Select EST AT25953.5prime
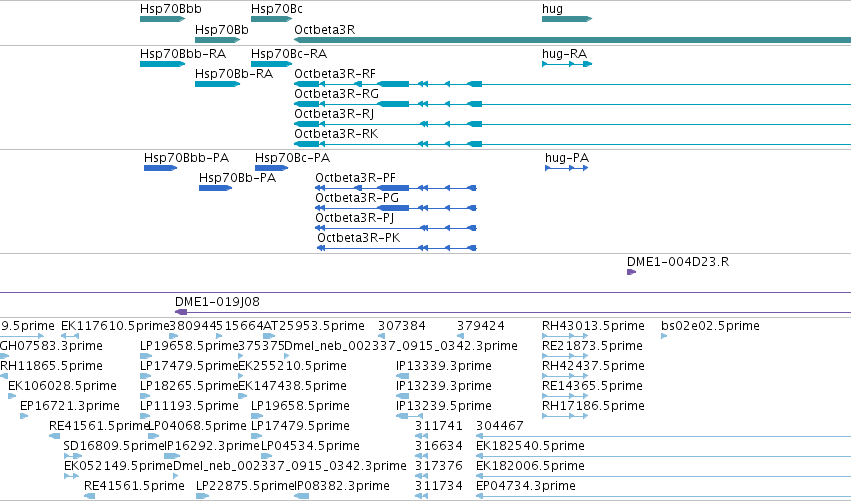 point(314,326)
